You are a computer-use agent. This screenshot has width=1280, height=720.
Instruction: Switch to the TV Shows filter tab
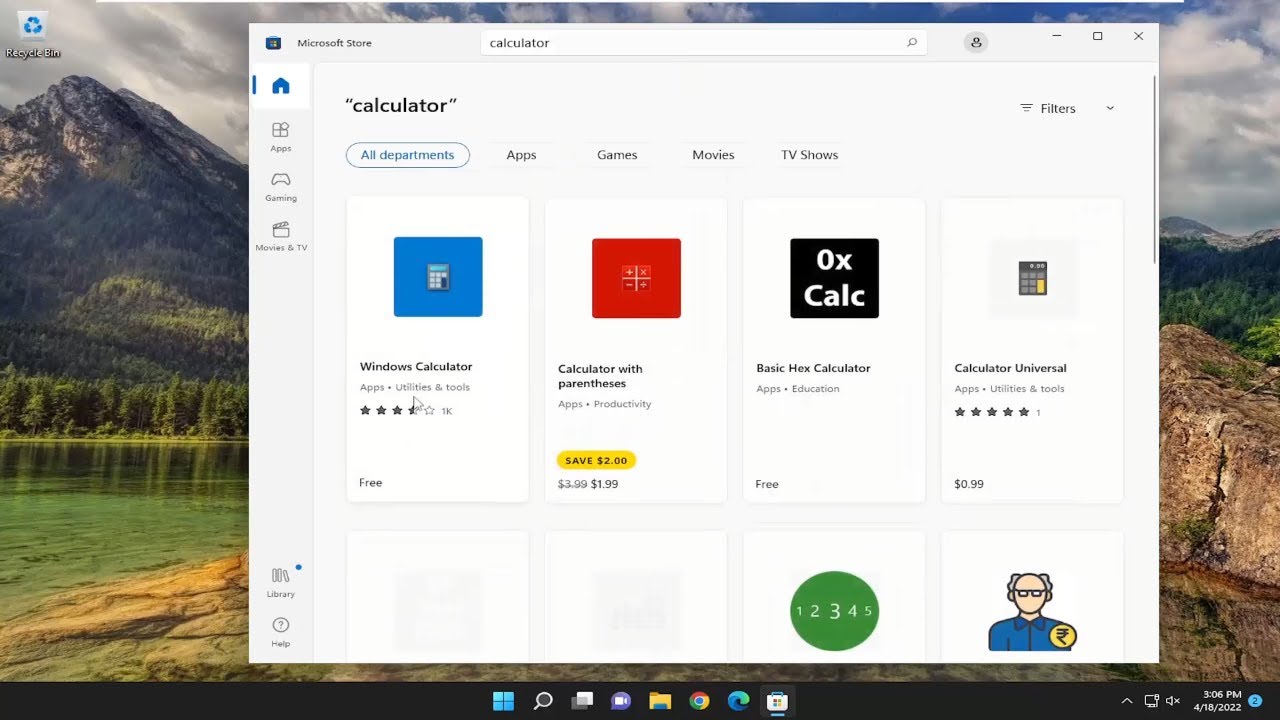click(x=810, y=155)
